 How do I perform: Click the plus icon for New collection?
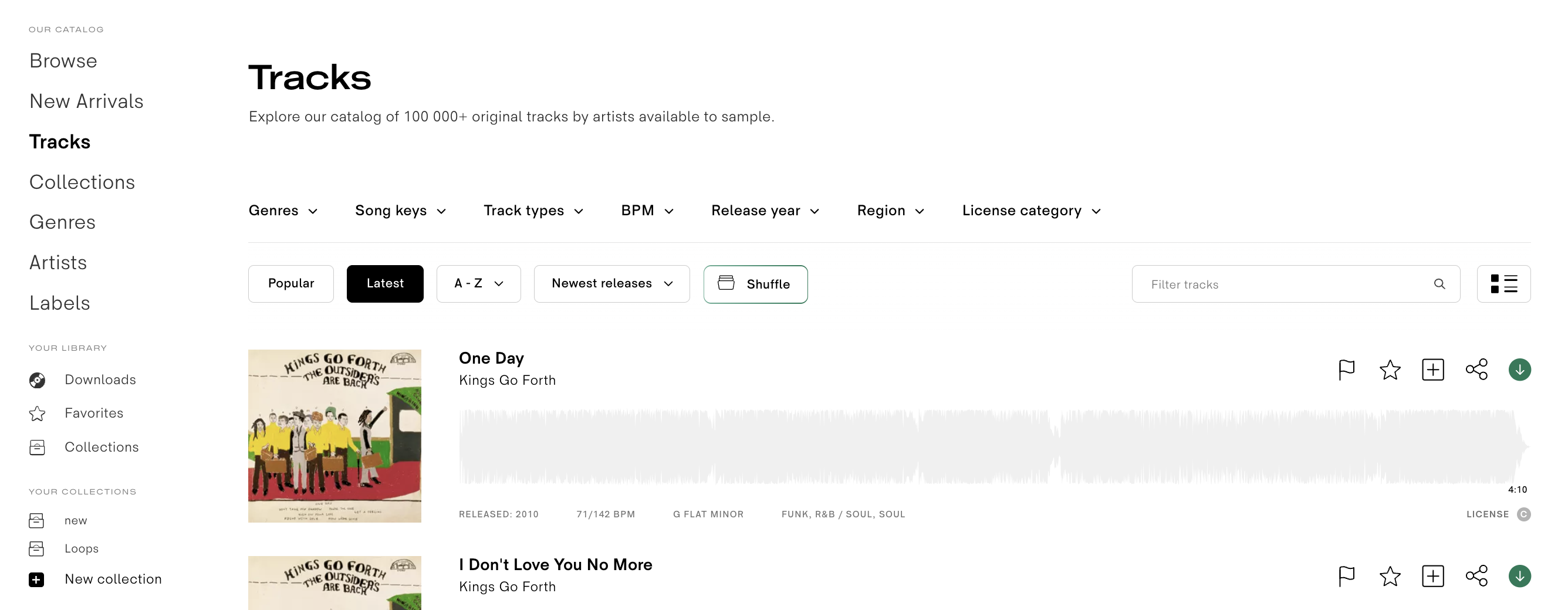(36, 579)
